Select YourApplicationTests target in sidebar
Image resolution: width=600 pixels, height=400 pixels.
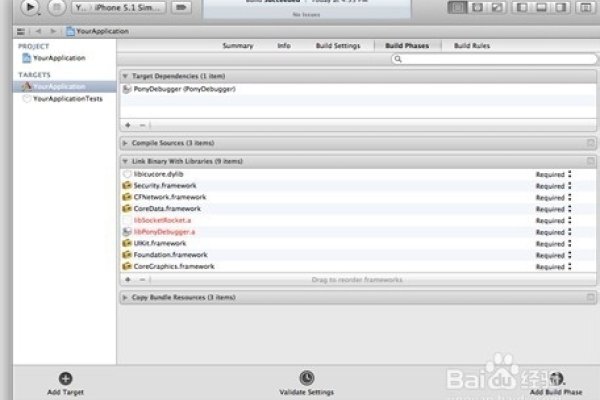click(x=65, y=99)
